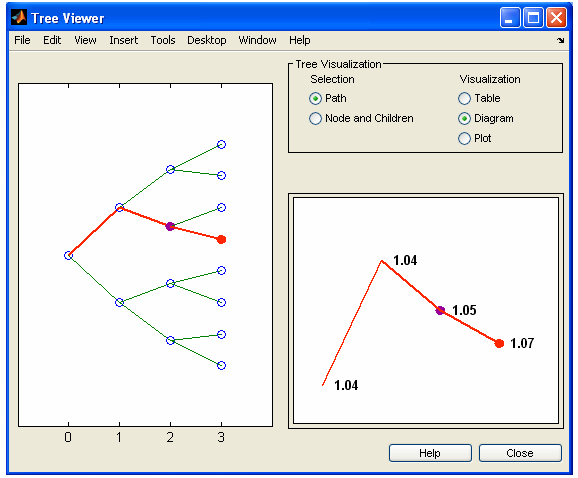This screenshot has width=578, height=478.
Task: Click the red dot labeled 1.07 in diagram
Action: click(x=499, y=343)
